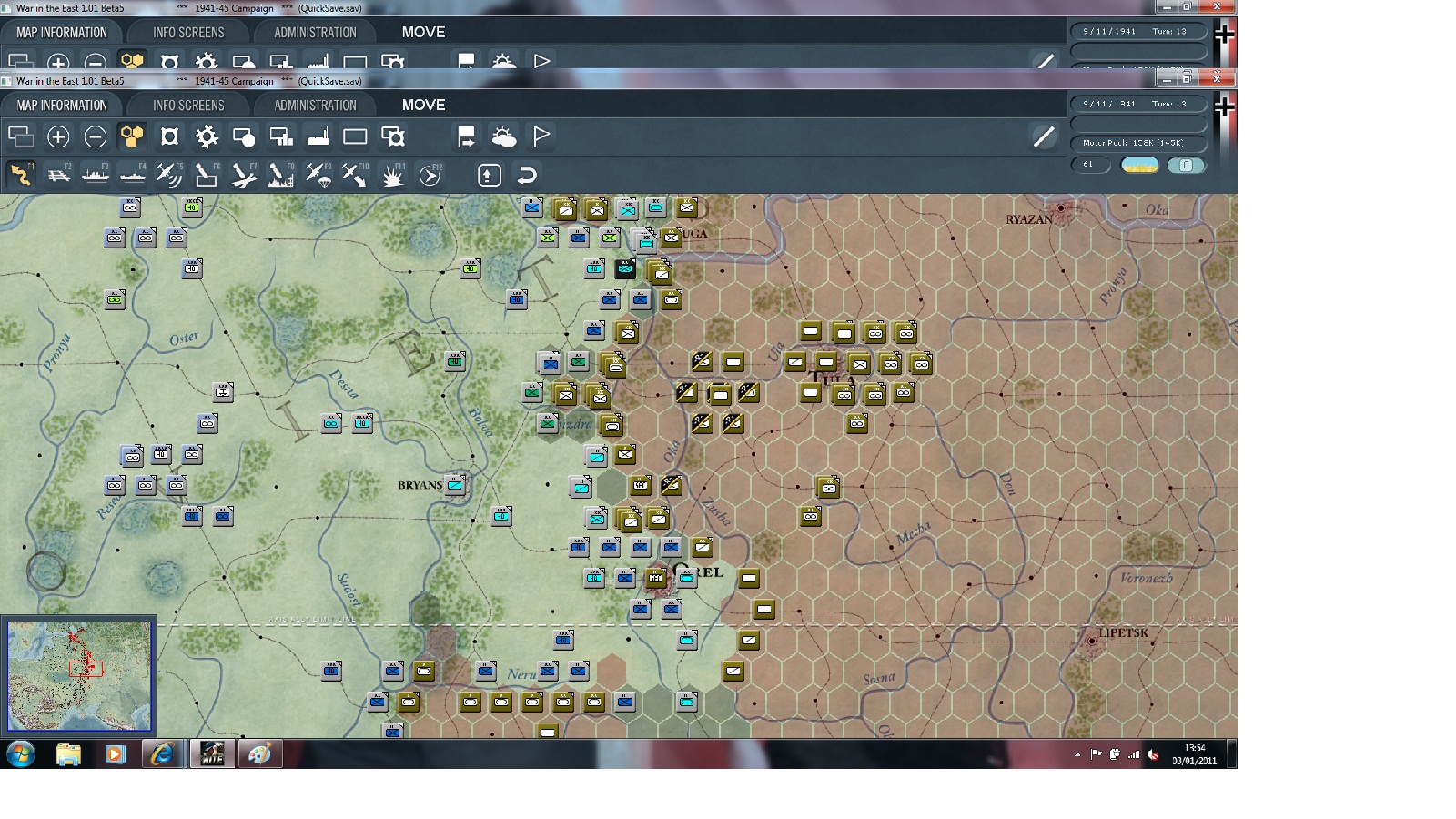Select the F4 ship mode icon
This screenshot has height=819, width=1456.
[133, 174]
